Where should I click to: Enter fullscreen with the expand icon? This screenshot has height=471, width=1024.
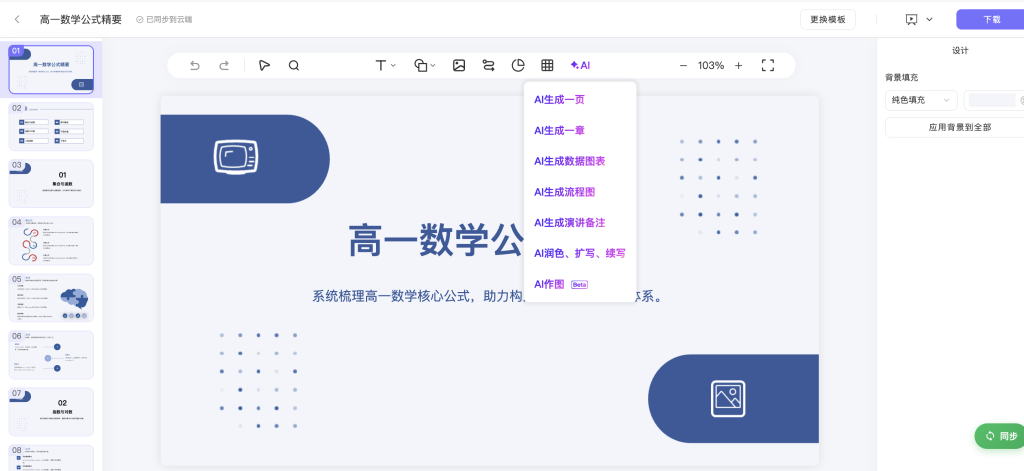coord(768,65)
